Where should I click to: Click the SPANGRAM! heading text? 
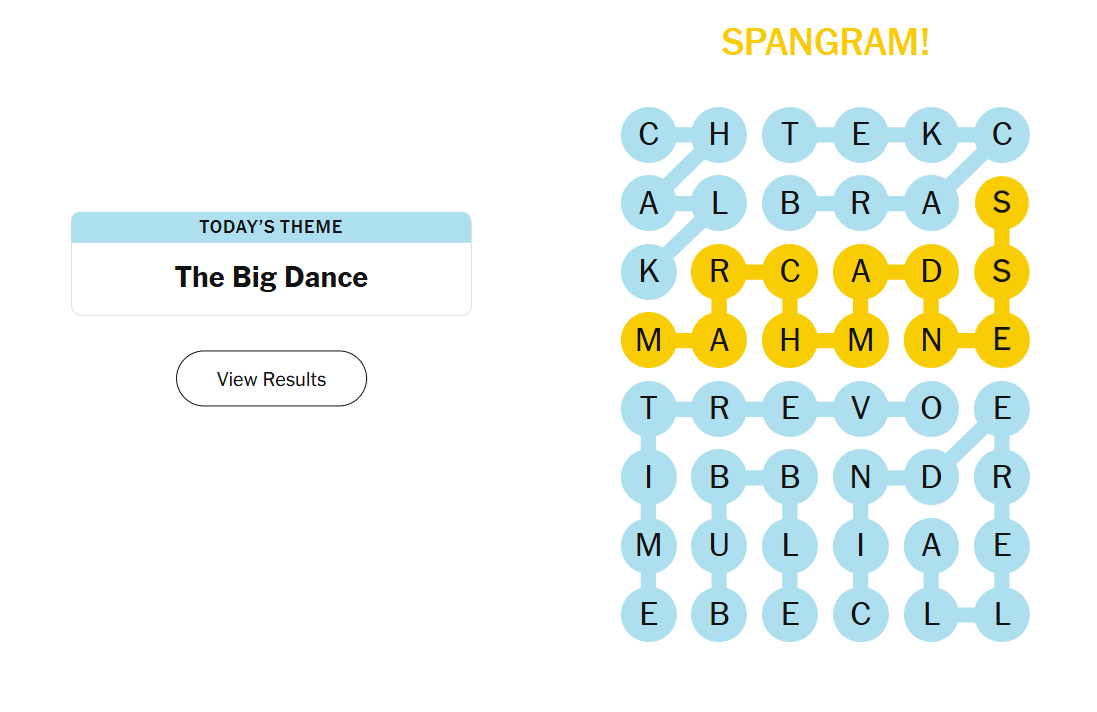click(825, 42)
